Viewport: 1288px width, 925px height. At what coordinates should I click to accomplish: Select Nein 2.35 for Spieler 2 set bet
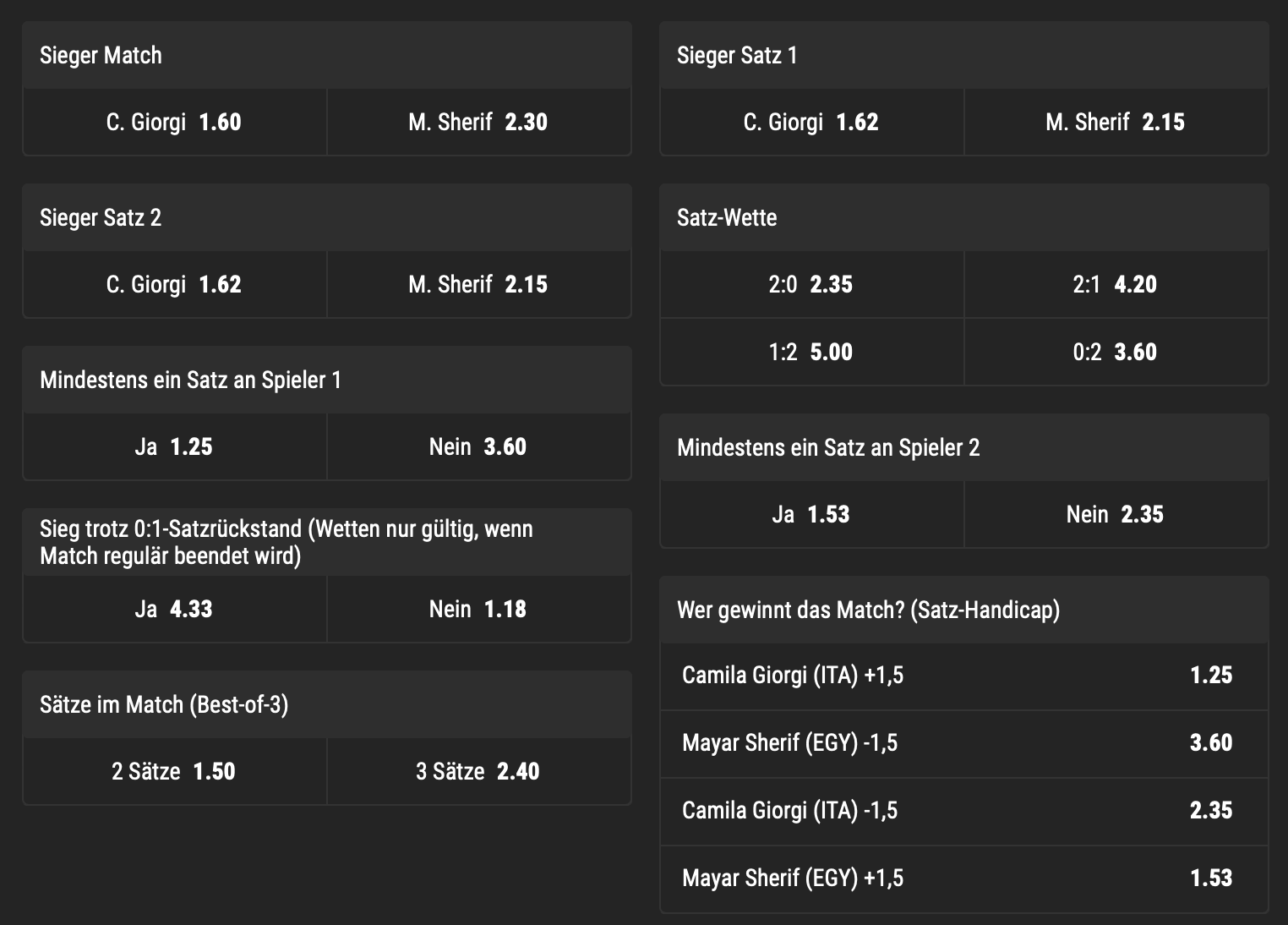tap(1116, 514)
